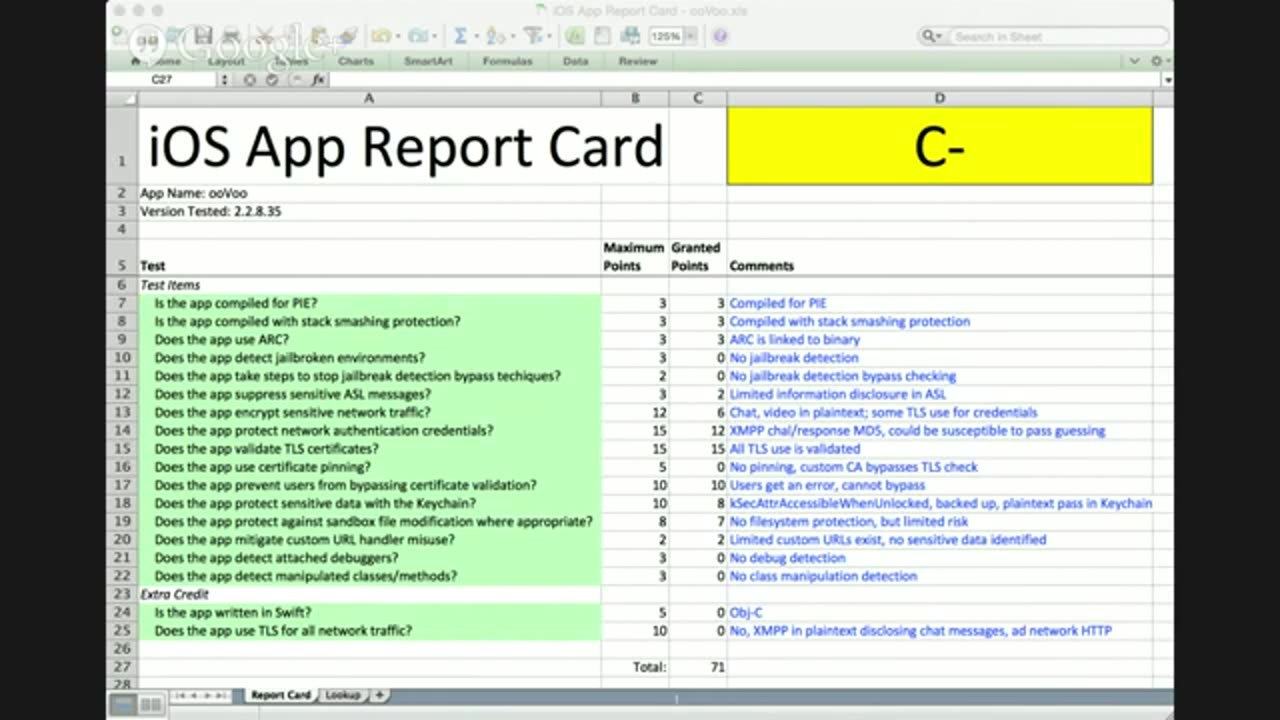This screenshot has width=1280, height=720.
Task: Switch to Page Layout view button
Action: coord(151,705)
